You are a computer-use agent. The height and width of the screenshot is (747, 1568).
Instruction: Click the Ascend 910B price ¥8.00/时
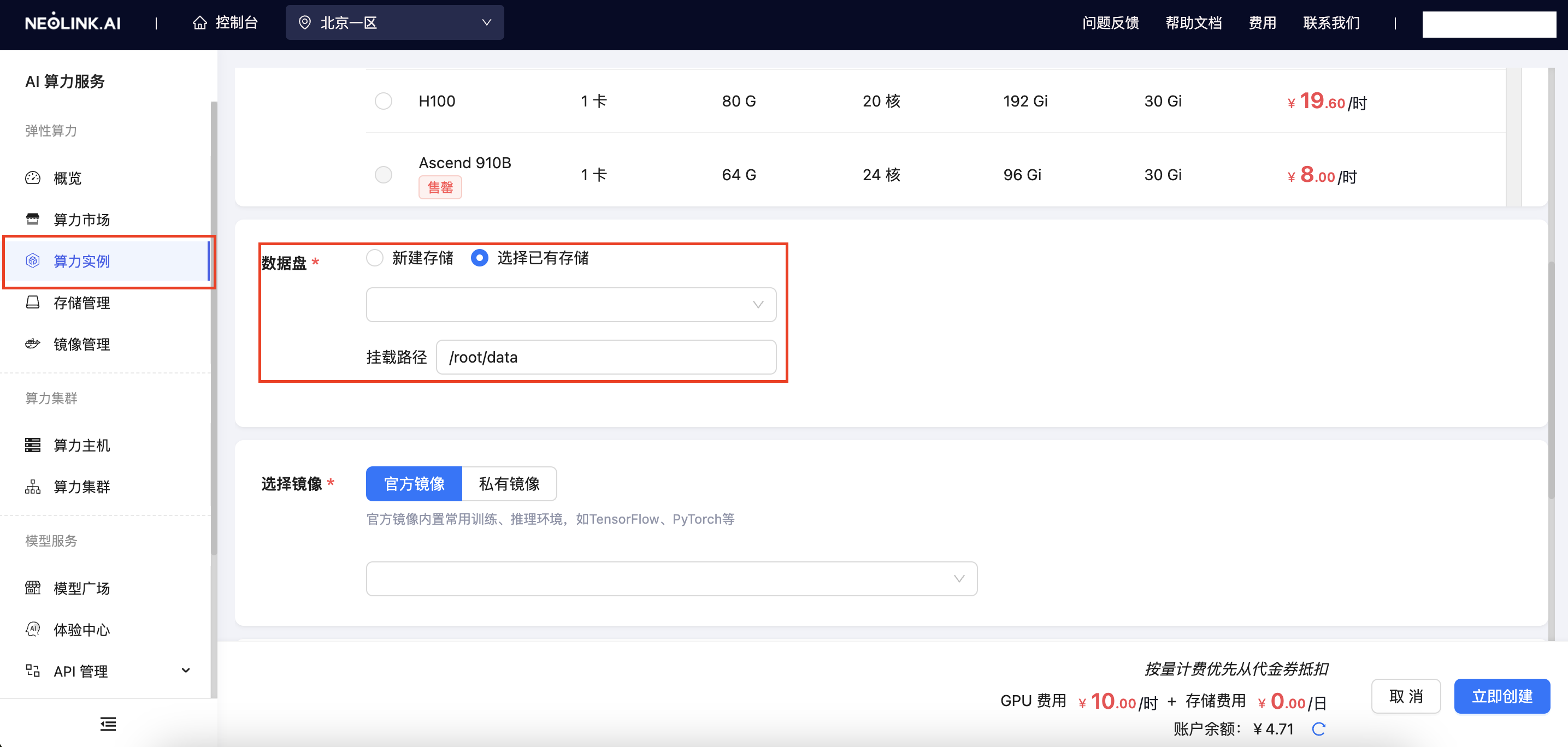click(1322, 175)
